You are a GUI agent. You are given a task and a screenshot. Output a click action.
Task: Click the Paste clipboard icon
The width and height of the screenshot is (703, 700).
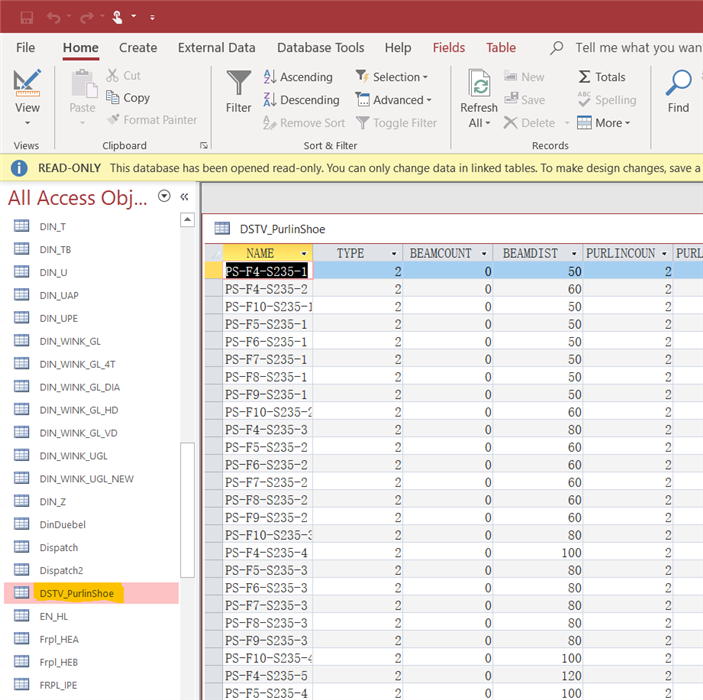coord(83,84)
